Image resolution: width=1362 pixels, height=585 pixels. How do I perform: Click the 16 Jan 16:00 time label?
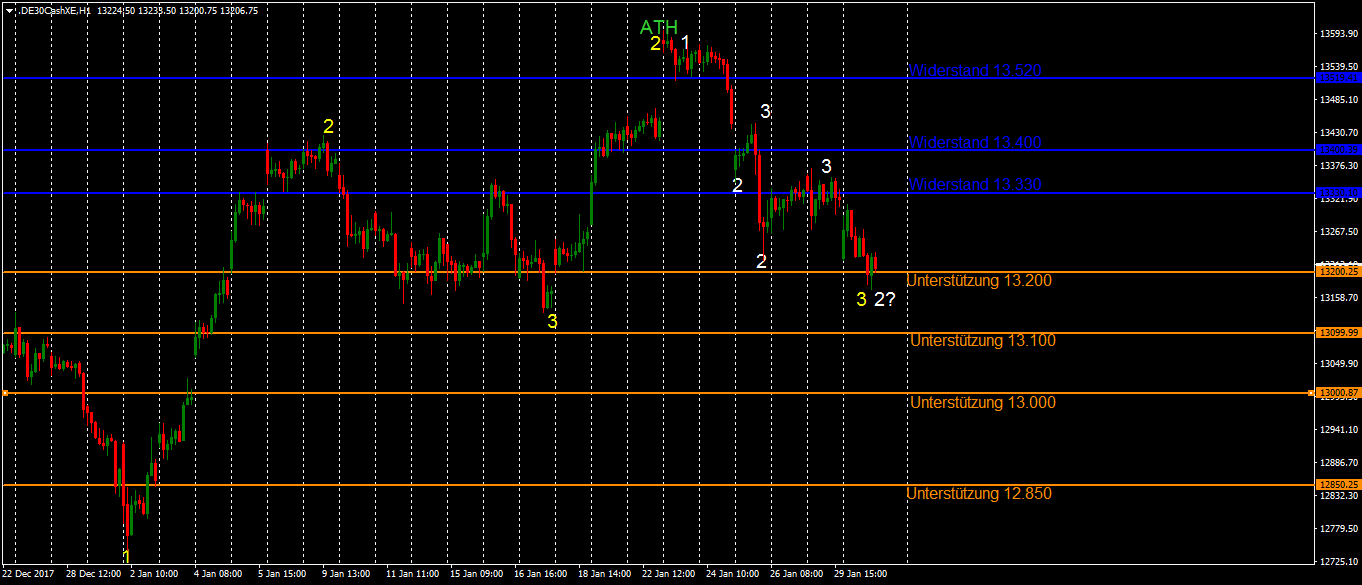(x=541, y=575)
